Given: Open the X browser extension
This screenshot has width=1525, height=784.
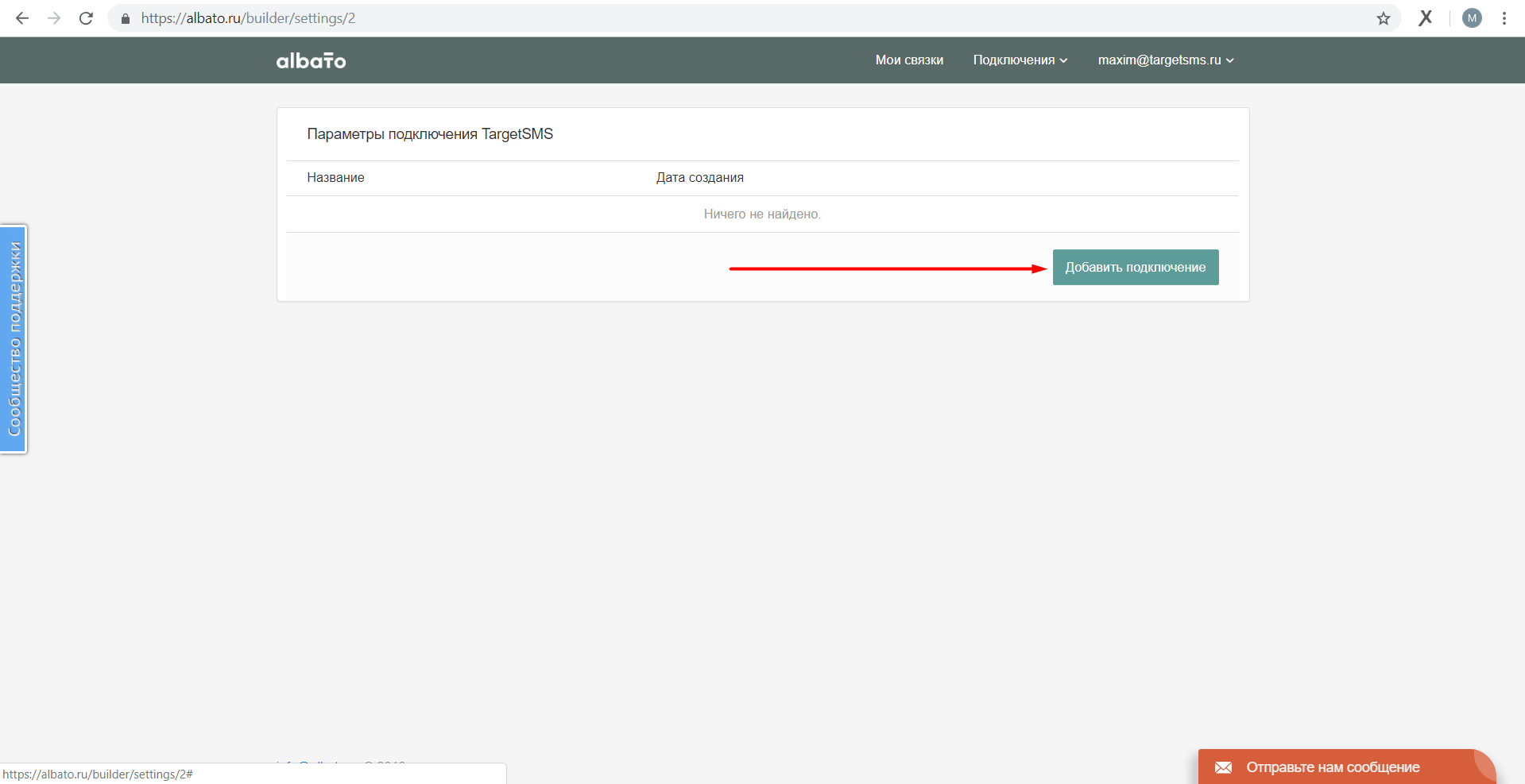Looking at the screenshot, I should pyautogui.click(x=1426, y=17).
